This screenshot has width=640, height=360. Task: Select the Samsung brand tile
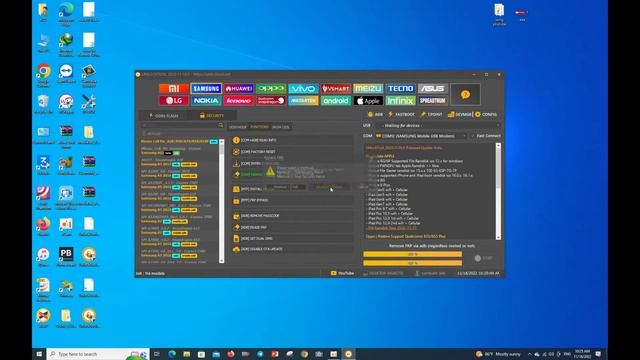click(206, 89)
